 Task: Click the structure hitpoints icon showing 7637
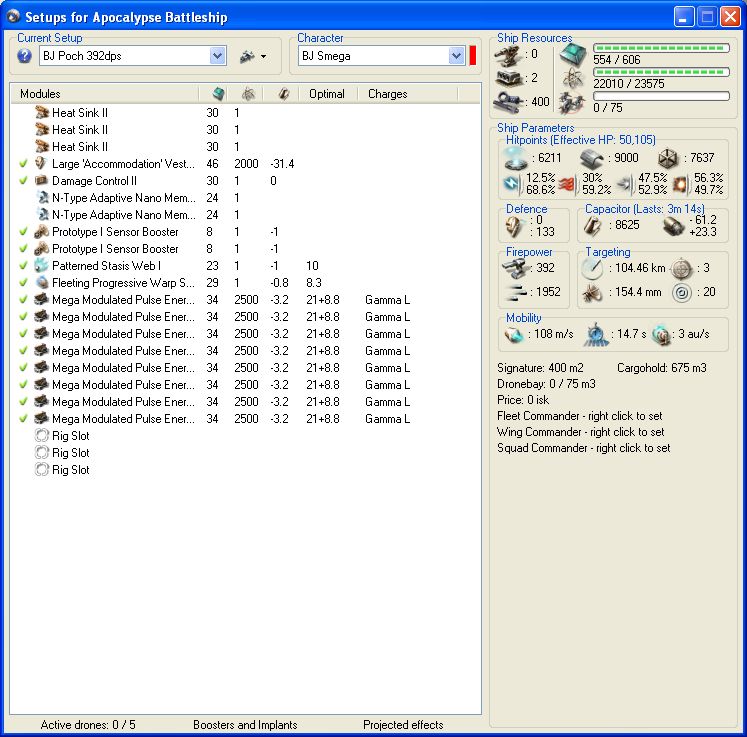[x=667, y=159]
